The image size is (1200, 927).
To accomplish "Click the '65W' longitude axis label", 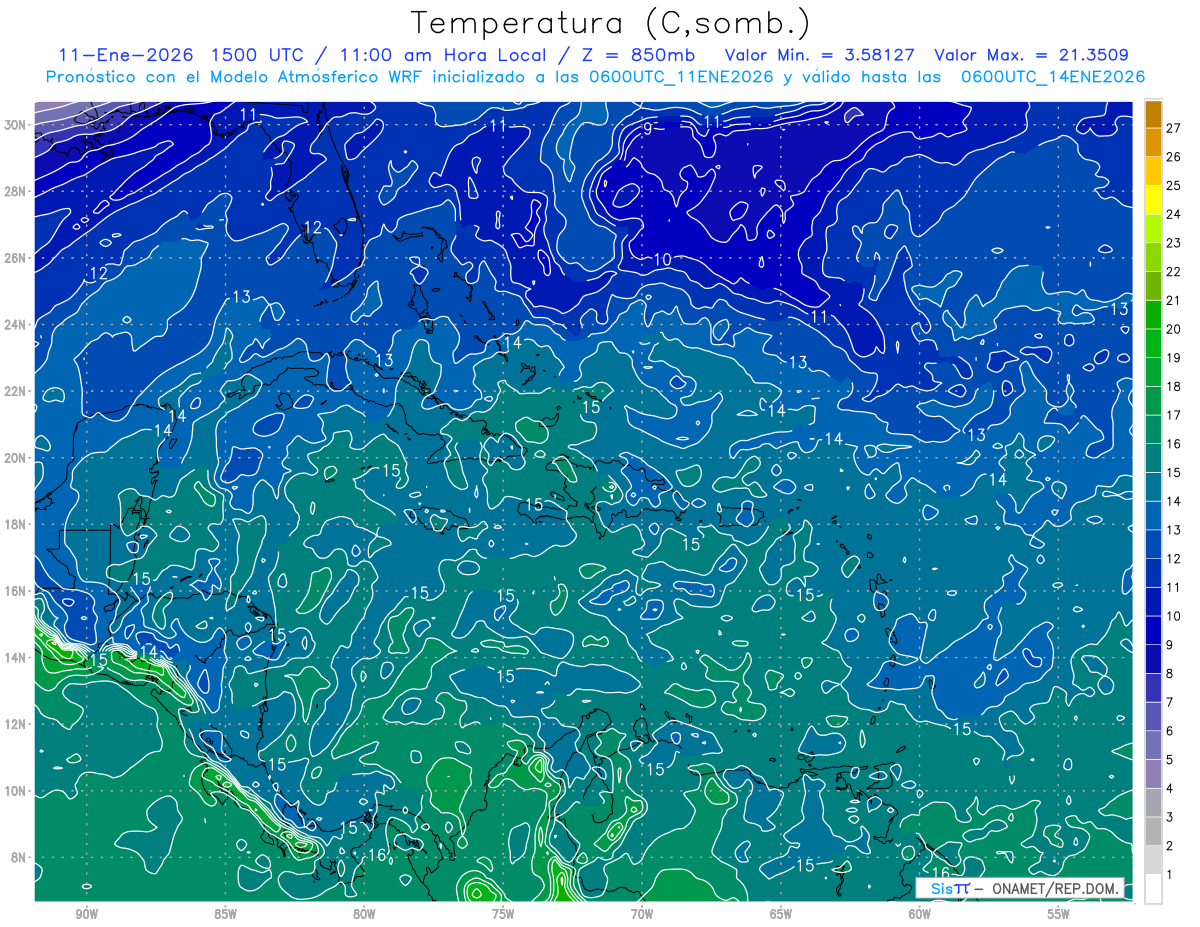I will tap(781, 914).
